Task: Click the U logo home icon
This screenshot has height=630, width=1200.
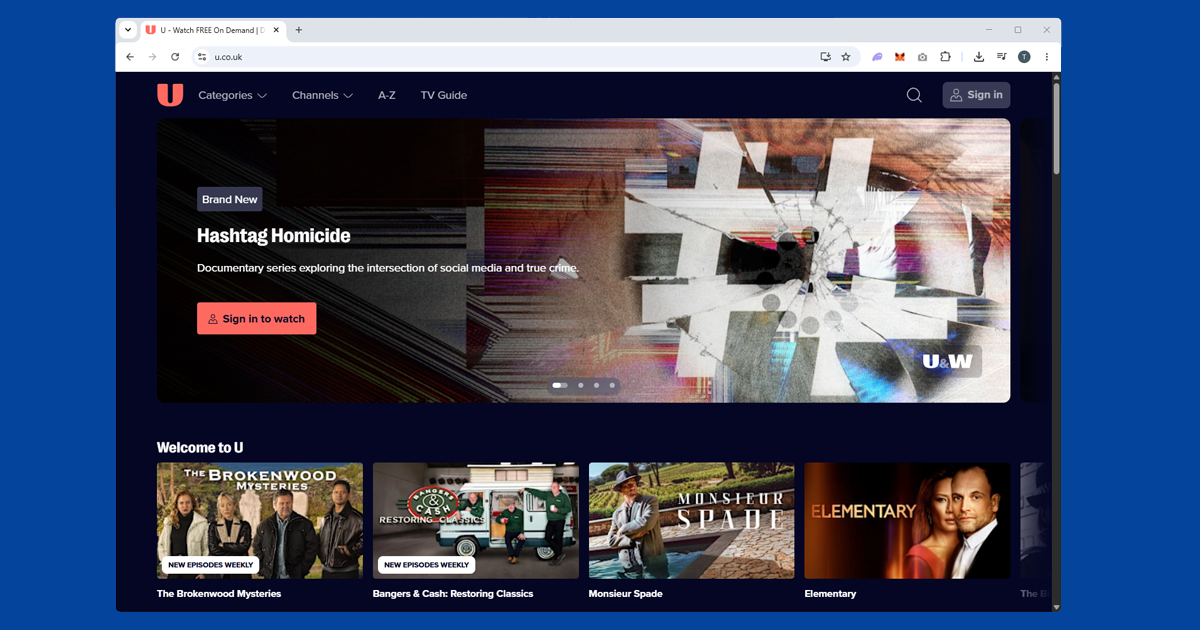Action: 170,95
